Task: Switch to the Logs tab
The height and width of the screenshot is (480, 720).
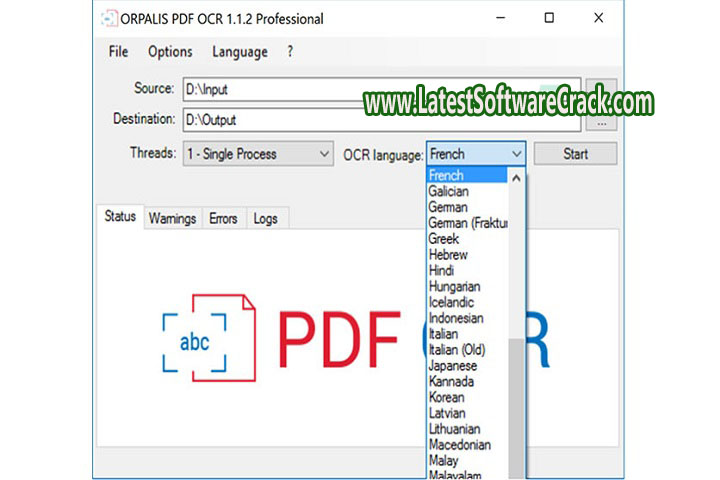Action: point(266,218)
